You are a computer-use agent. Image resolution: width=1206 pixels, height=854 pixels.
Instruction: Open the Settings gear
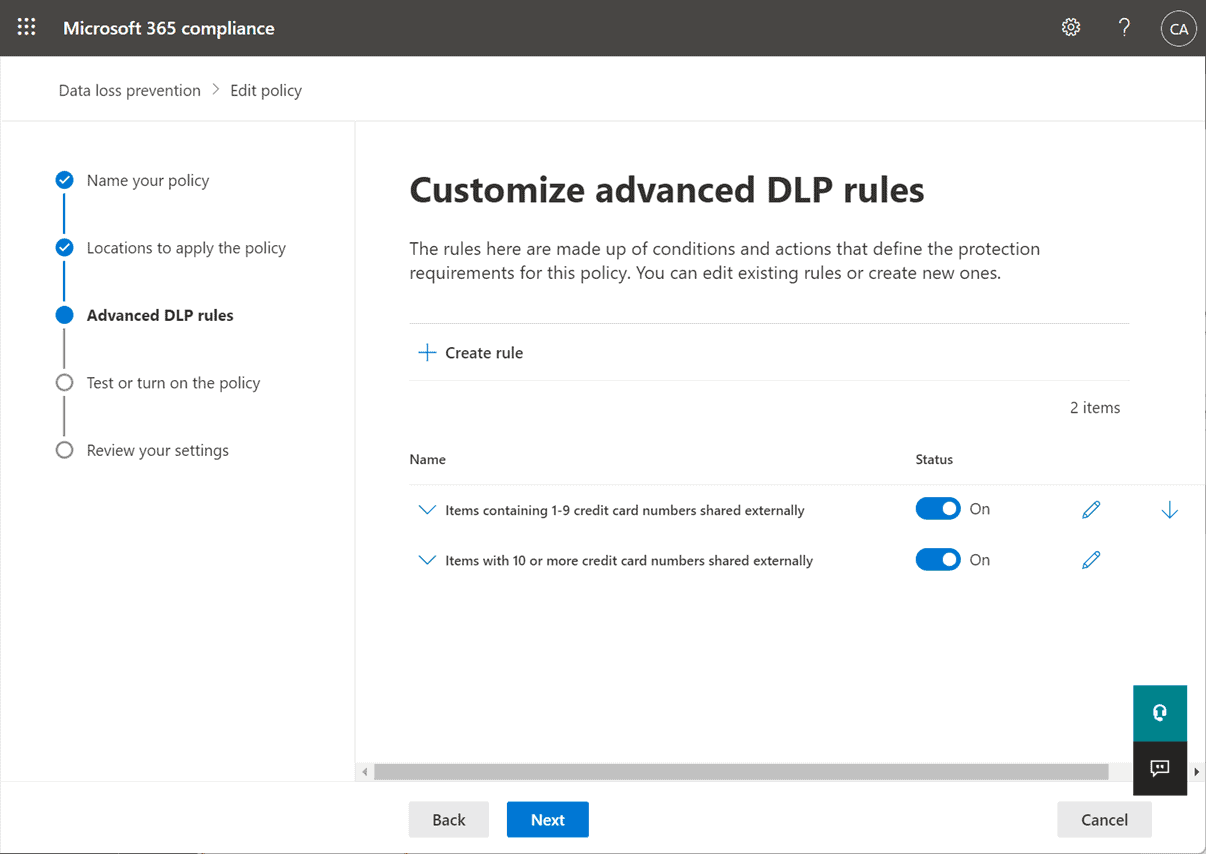point(1070,27)
